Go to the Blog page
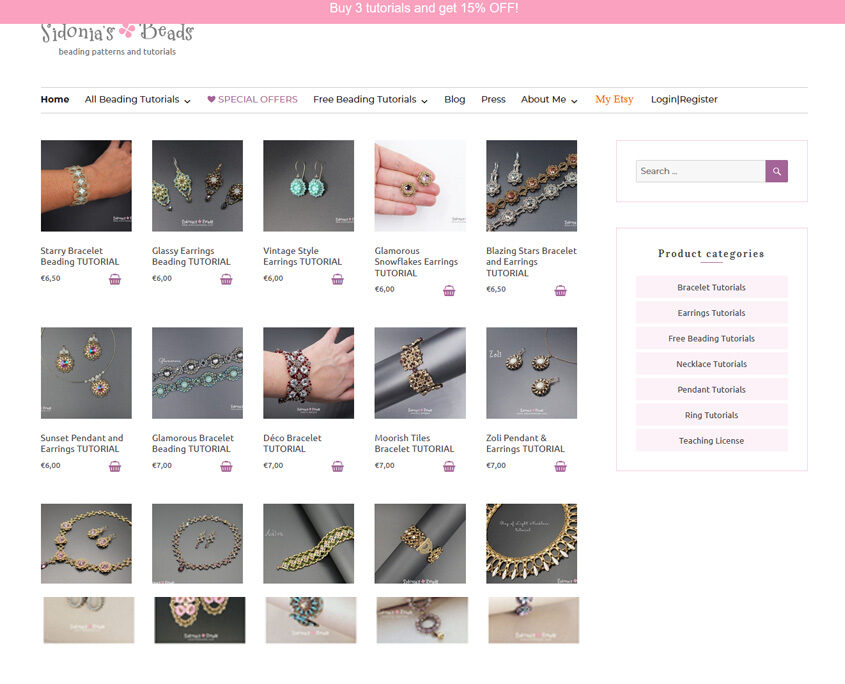 tap(454, 100)
